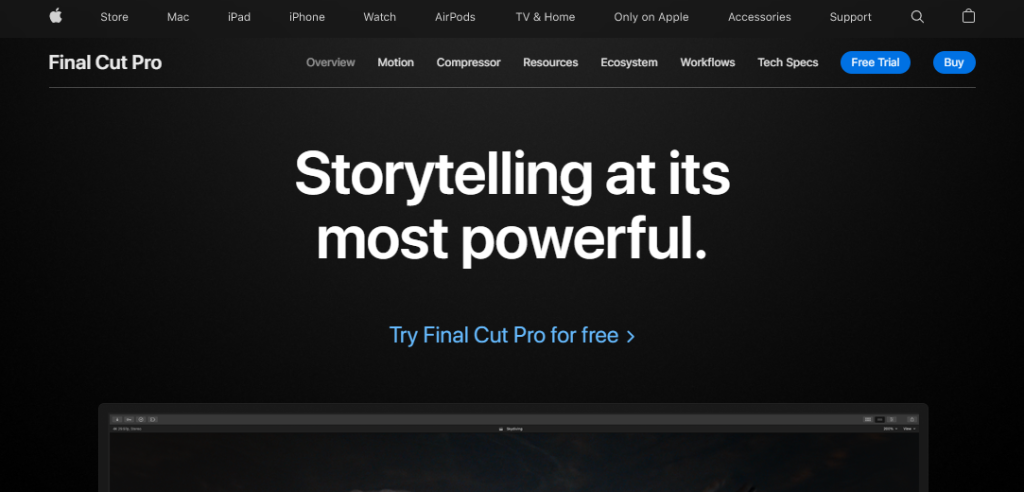Click the keyword key icon in app toolbar

coord(129,419)
